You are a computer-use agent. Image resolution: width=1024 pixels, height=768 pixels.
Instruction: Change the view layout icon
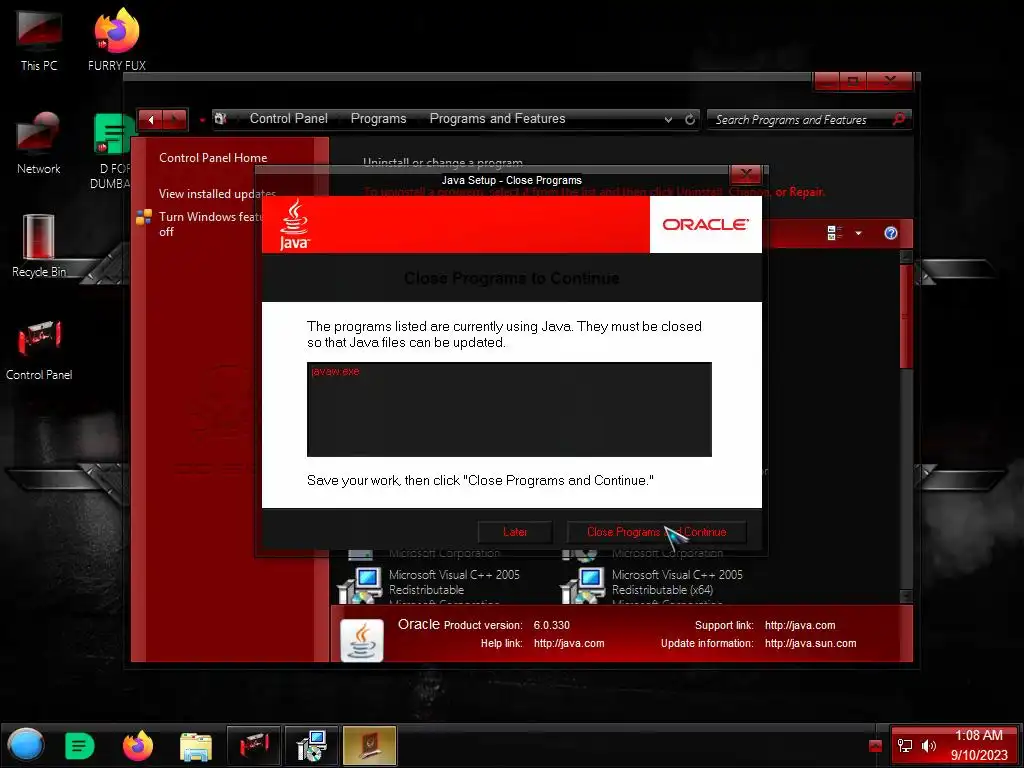coord(835,233)
